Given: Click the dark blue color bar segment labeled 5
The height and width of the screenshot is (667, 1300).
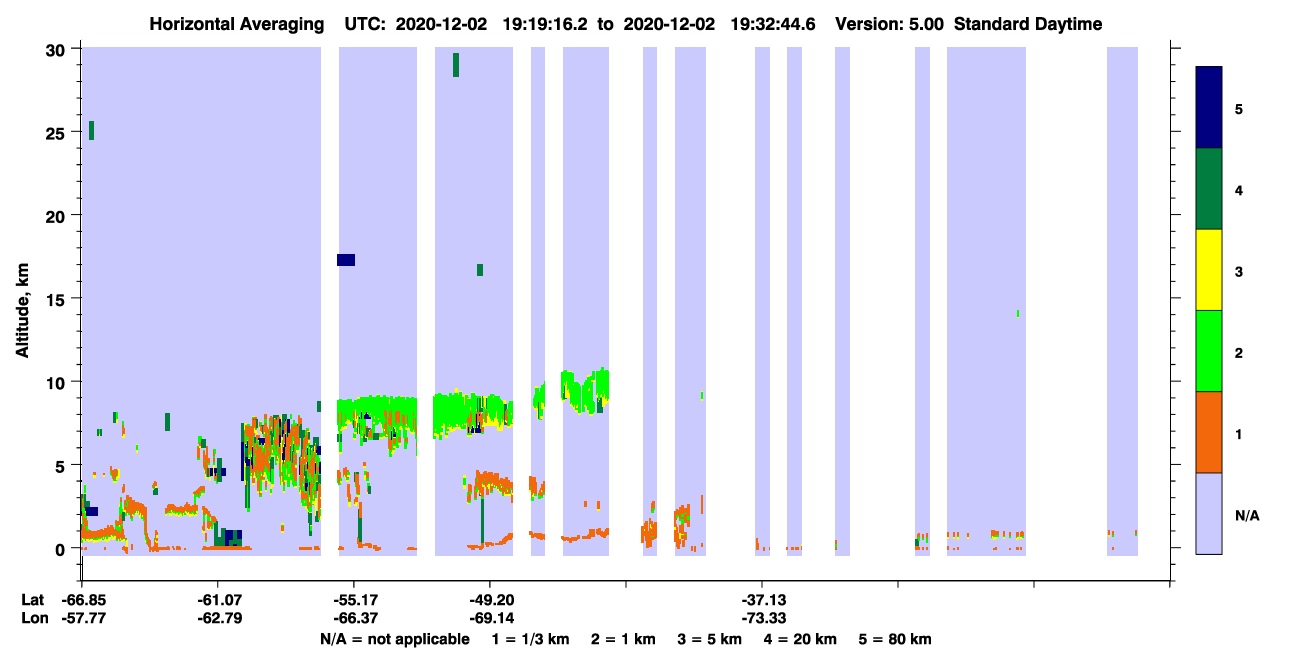Looking at the screenshot, I should tap(1209, 107).
